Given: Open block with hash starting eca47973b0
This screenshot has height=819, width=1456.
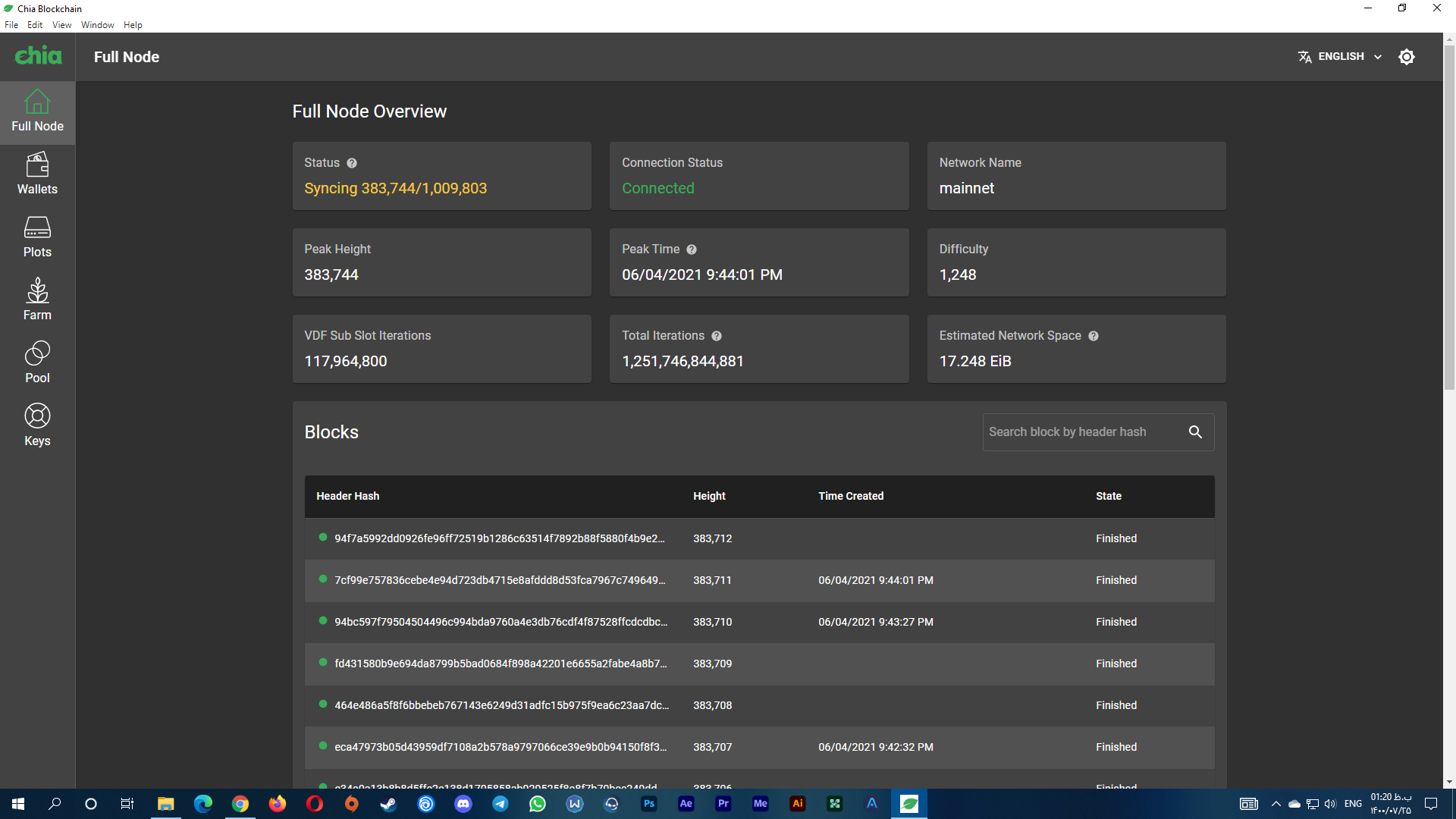Looking at the screenshot, I should pyautogui.click(x=759, y=747).
